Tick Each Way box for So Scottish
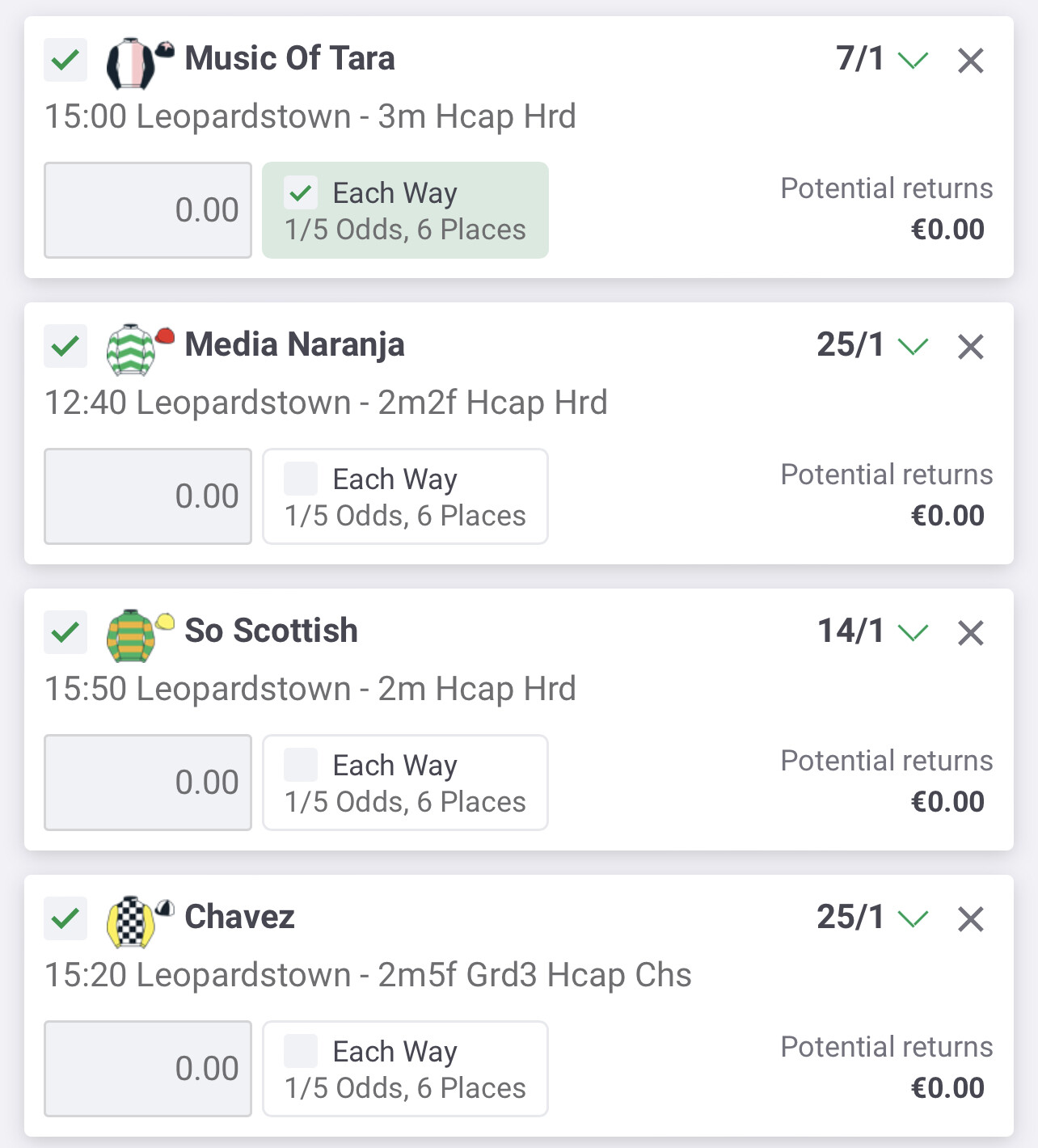The height and width of the screenshot is (1148, 1038). click(x=301, y=766)
